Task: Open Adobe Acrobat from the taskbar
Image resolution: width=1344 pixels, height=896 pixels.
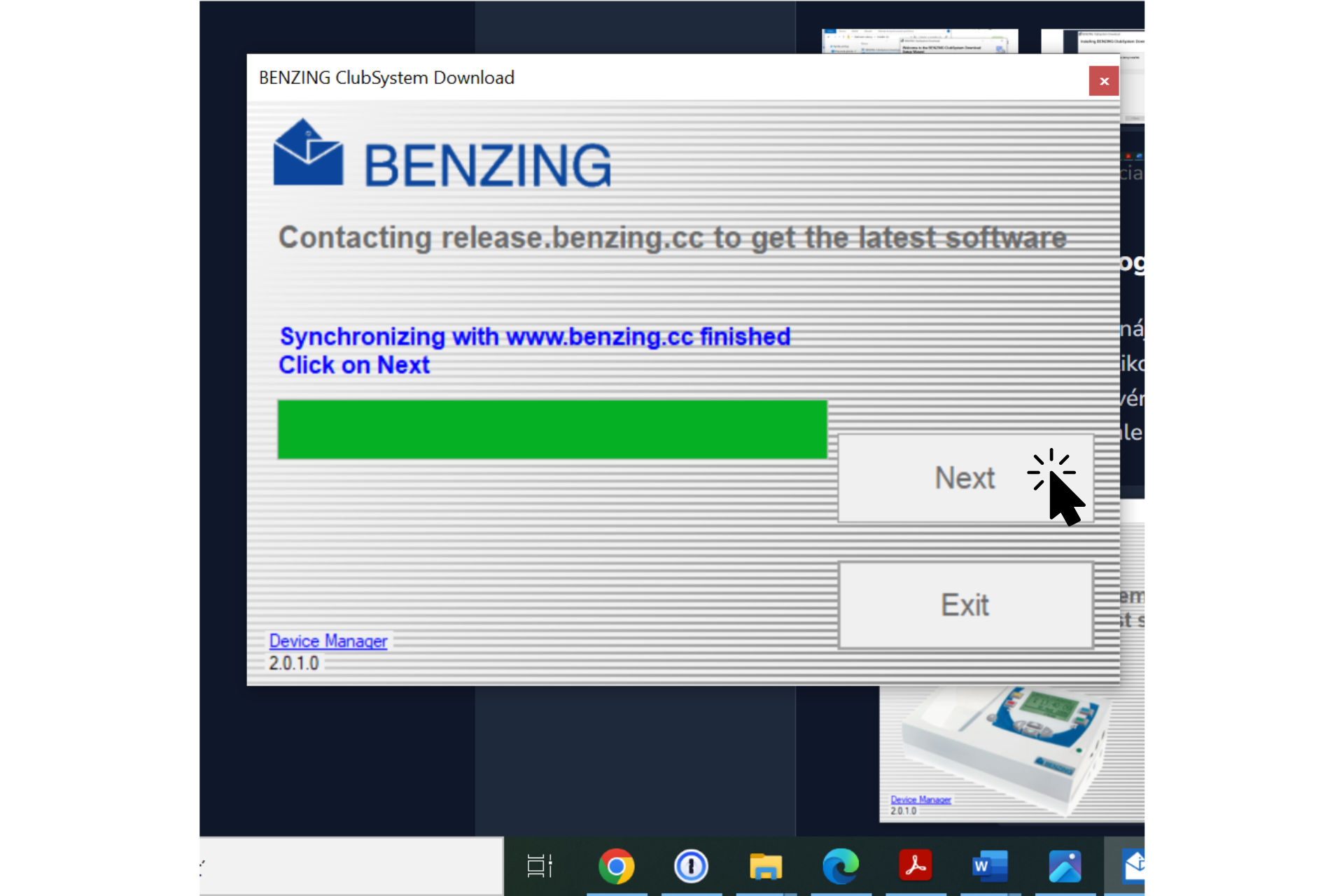Action: coord(916,865)
